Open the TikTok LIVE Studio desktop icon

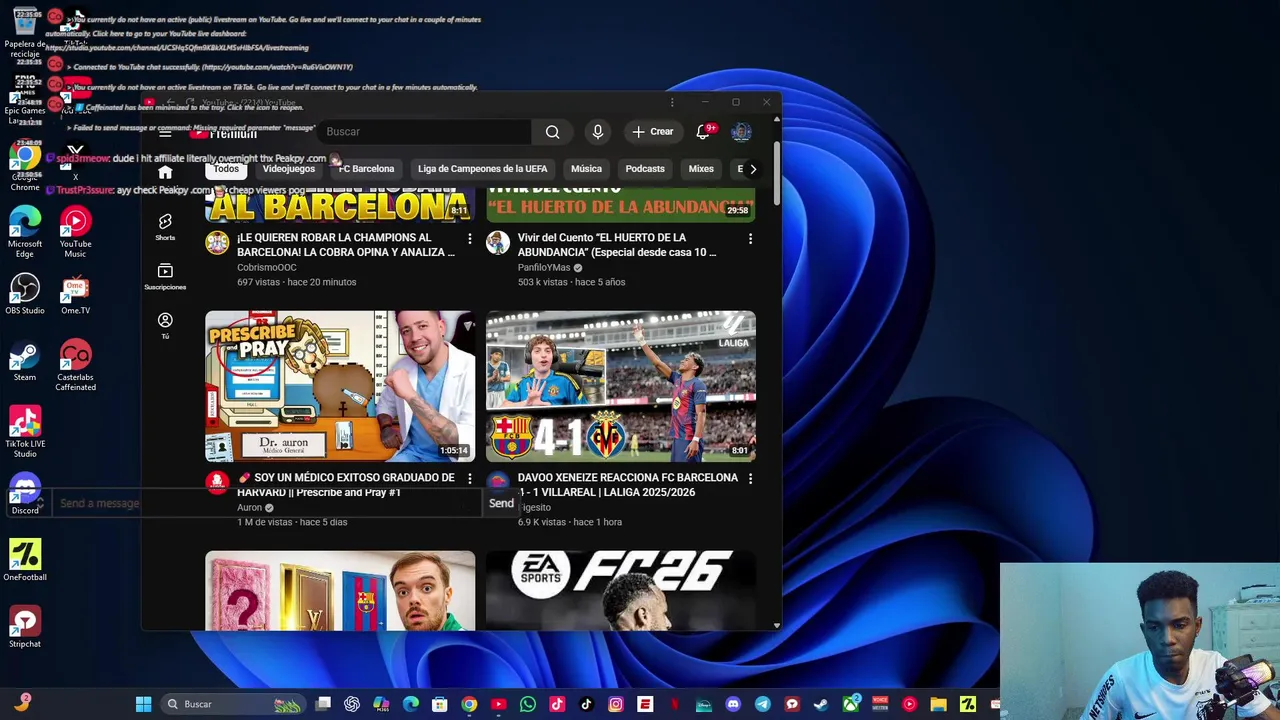(x=25, y=432)
